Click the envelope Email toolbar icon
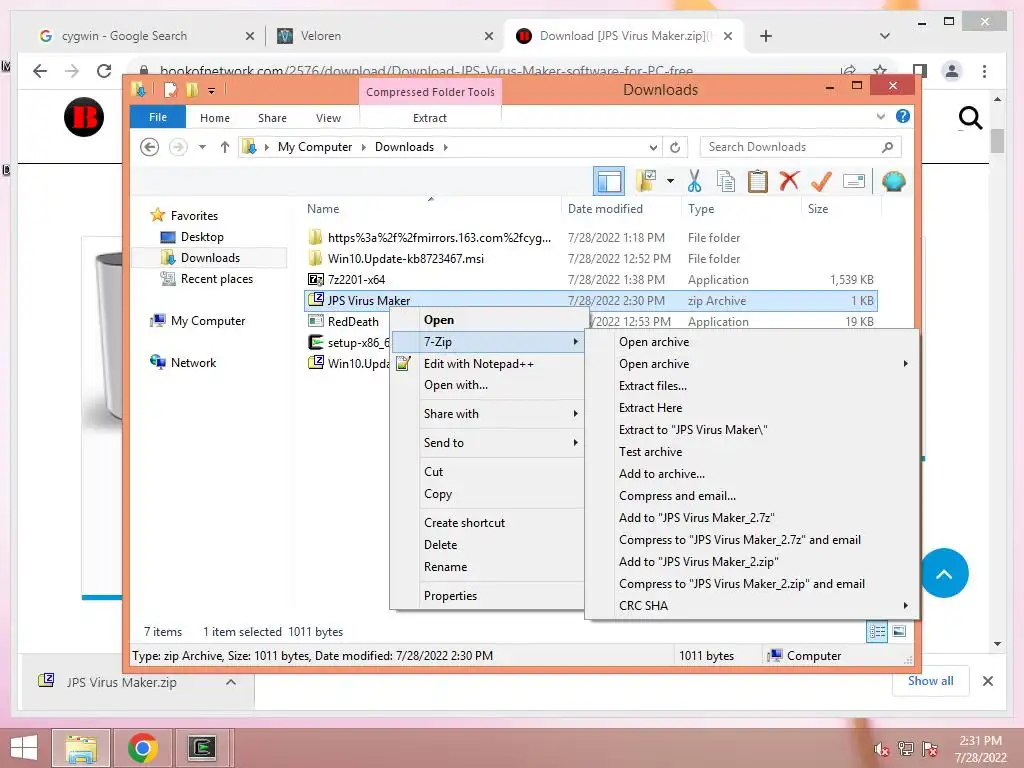The image size is (1024, 768). 854,181
